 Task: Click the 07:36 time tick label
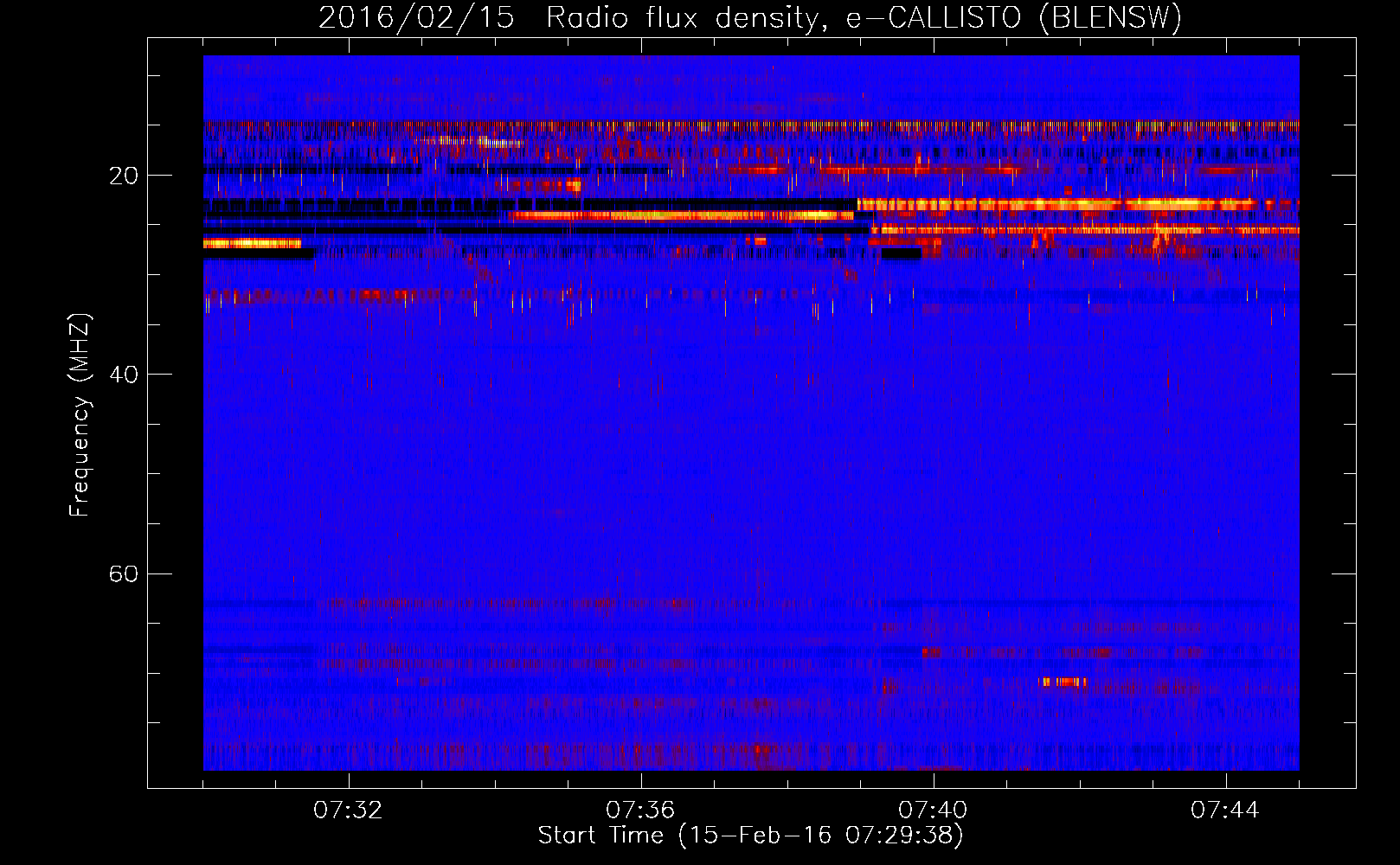click(x=640, y=811)
